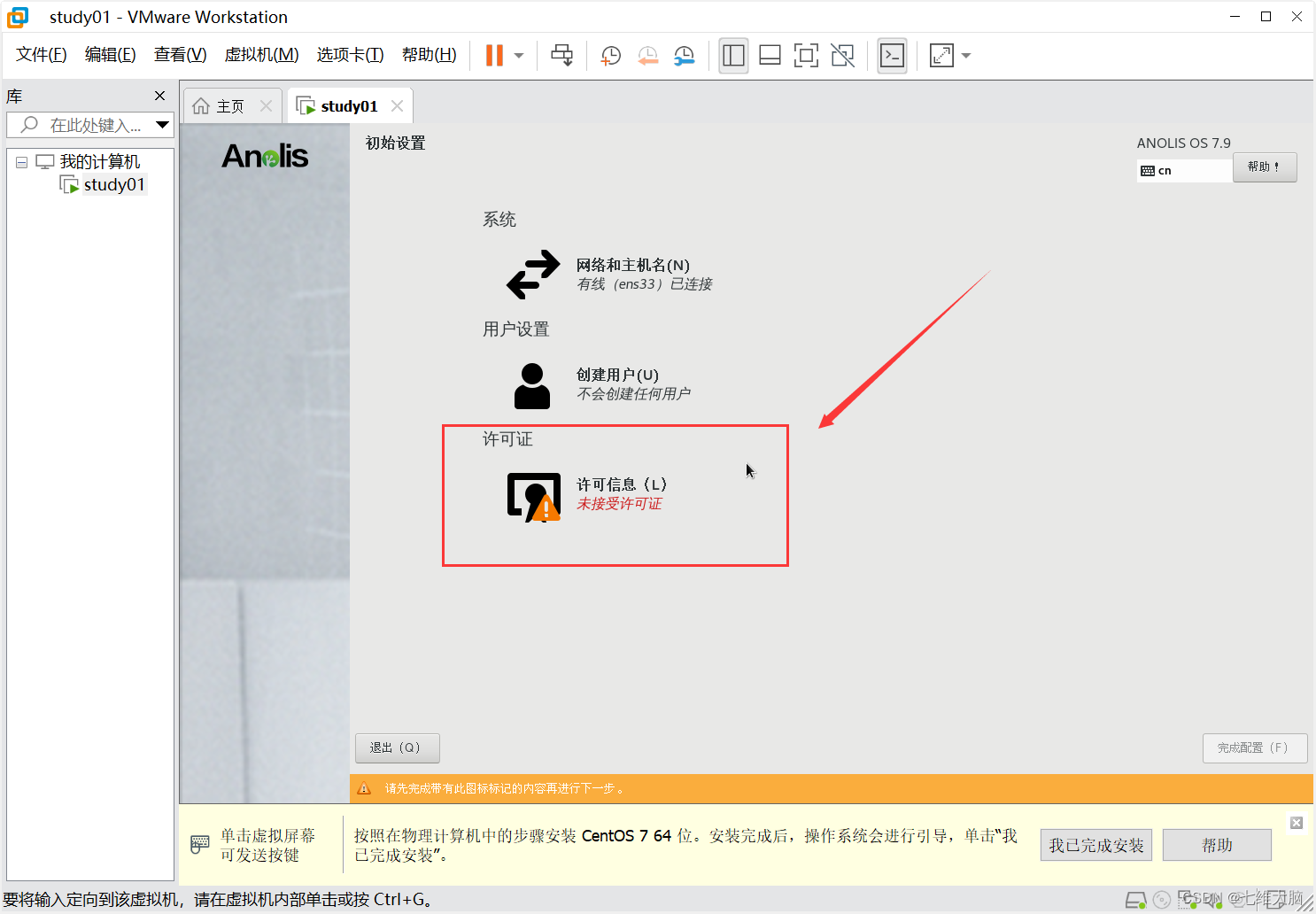Image resolution: width=1316 pixels, height=914 pixels.
Task: Revert to the previous snapshot icon
Action: (648, 55)
